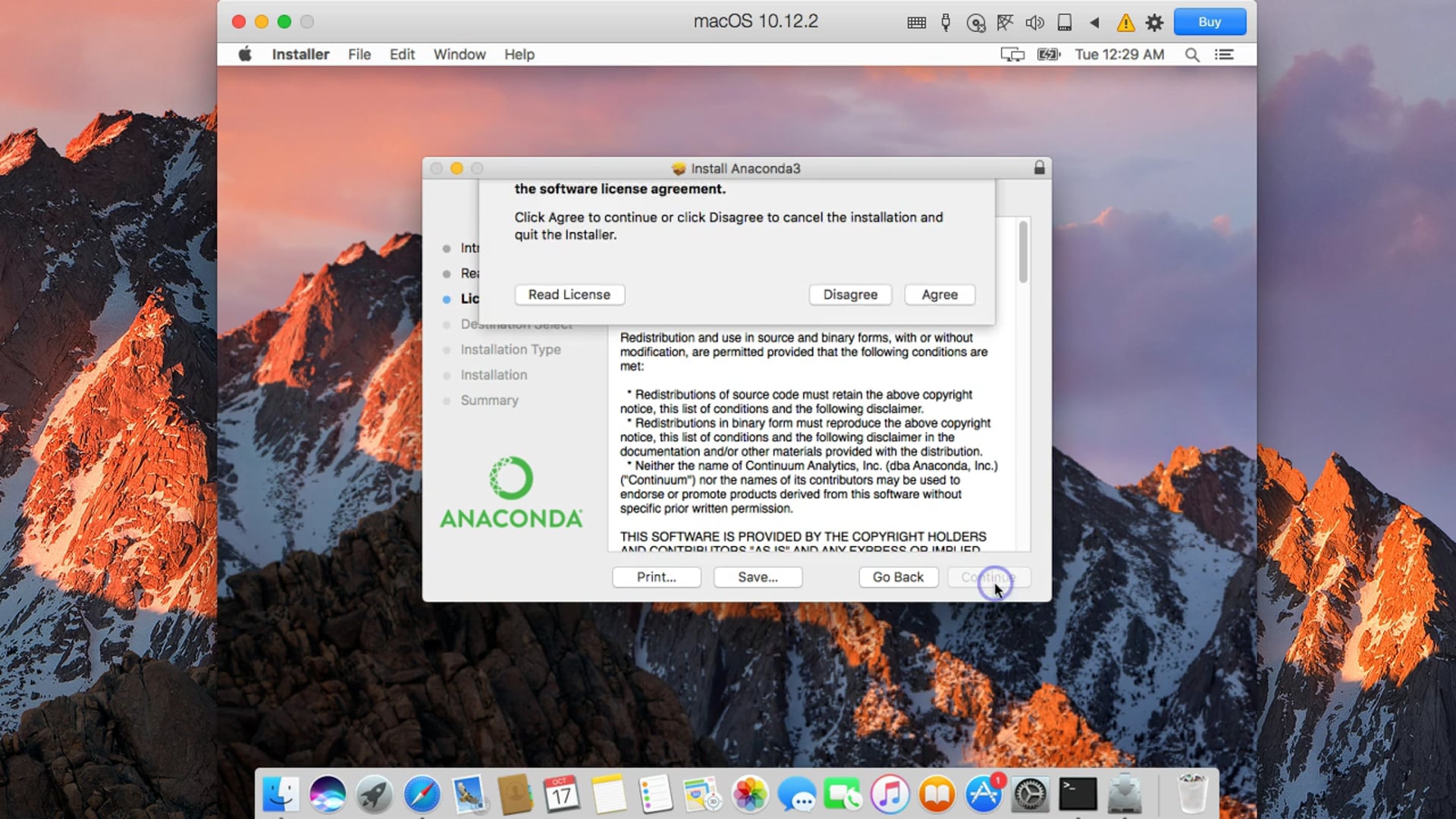Click the blue Buy button
The height and width of the screenshot is (819, 1456).
(x=1210, y=22)
